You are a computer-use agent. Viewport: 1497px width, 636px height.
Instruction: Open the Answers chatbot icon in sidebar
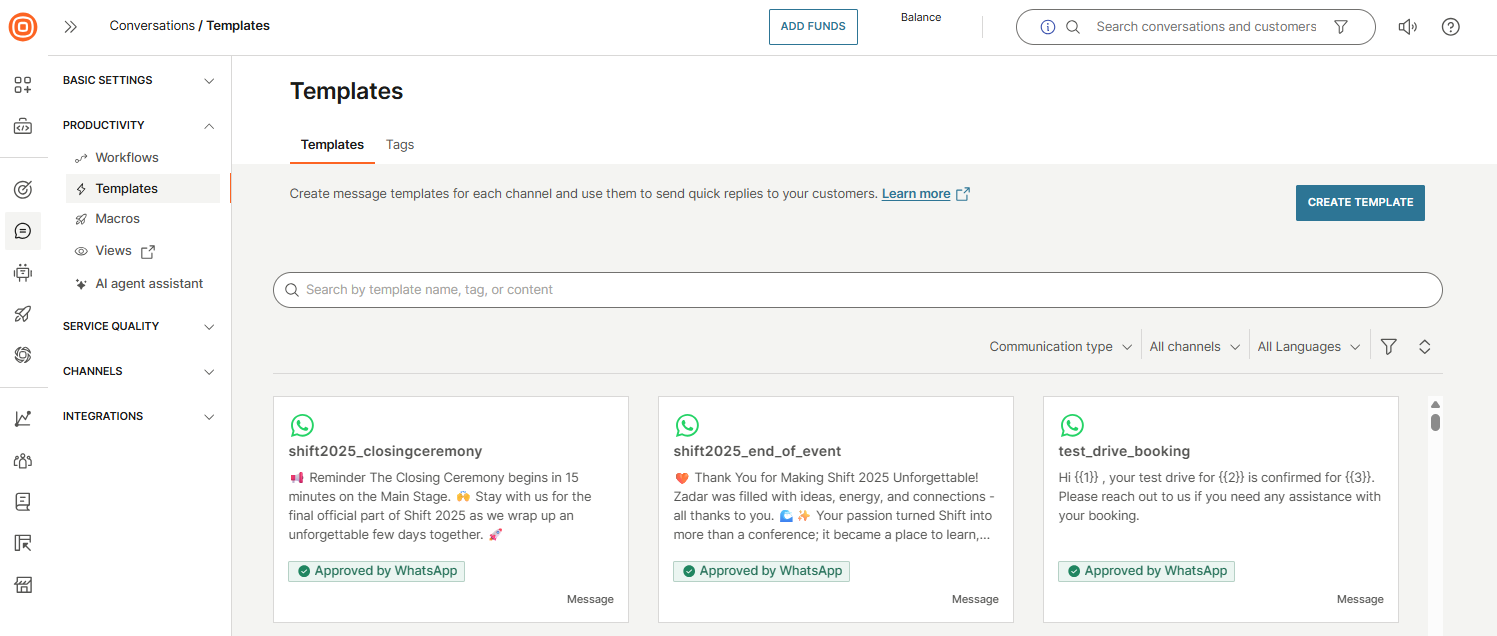(x=23, y=272)
